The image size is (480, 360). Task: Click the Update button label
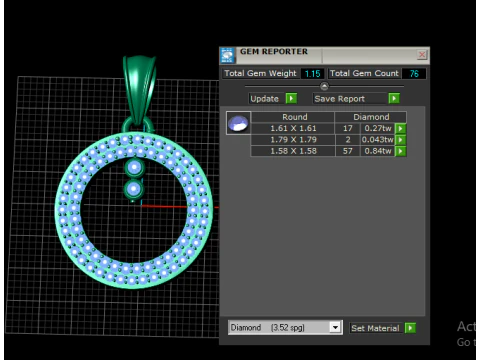click(266, 99)
